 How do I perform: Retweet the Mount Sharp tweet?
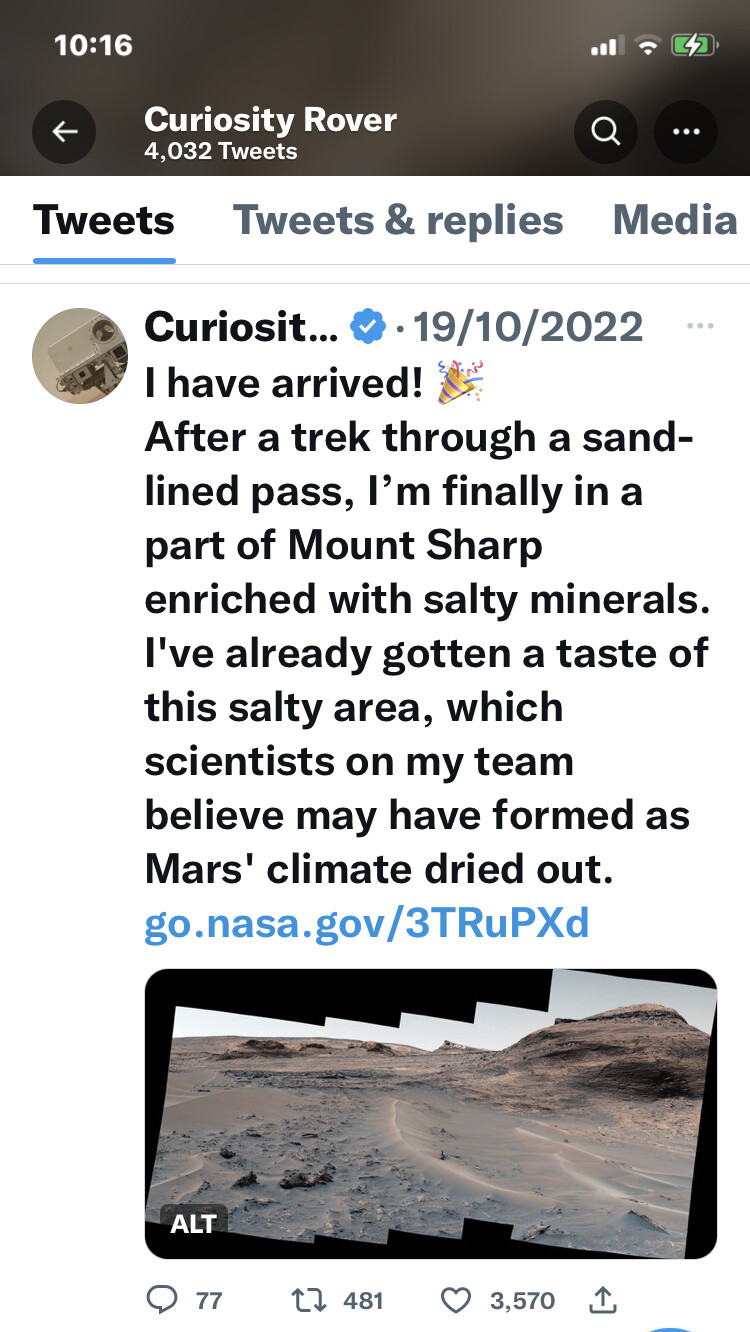[309, 1300]
